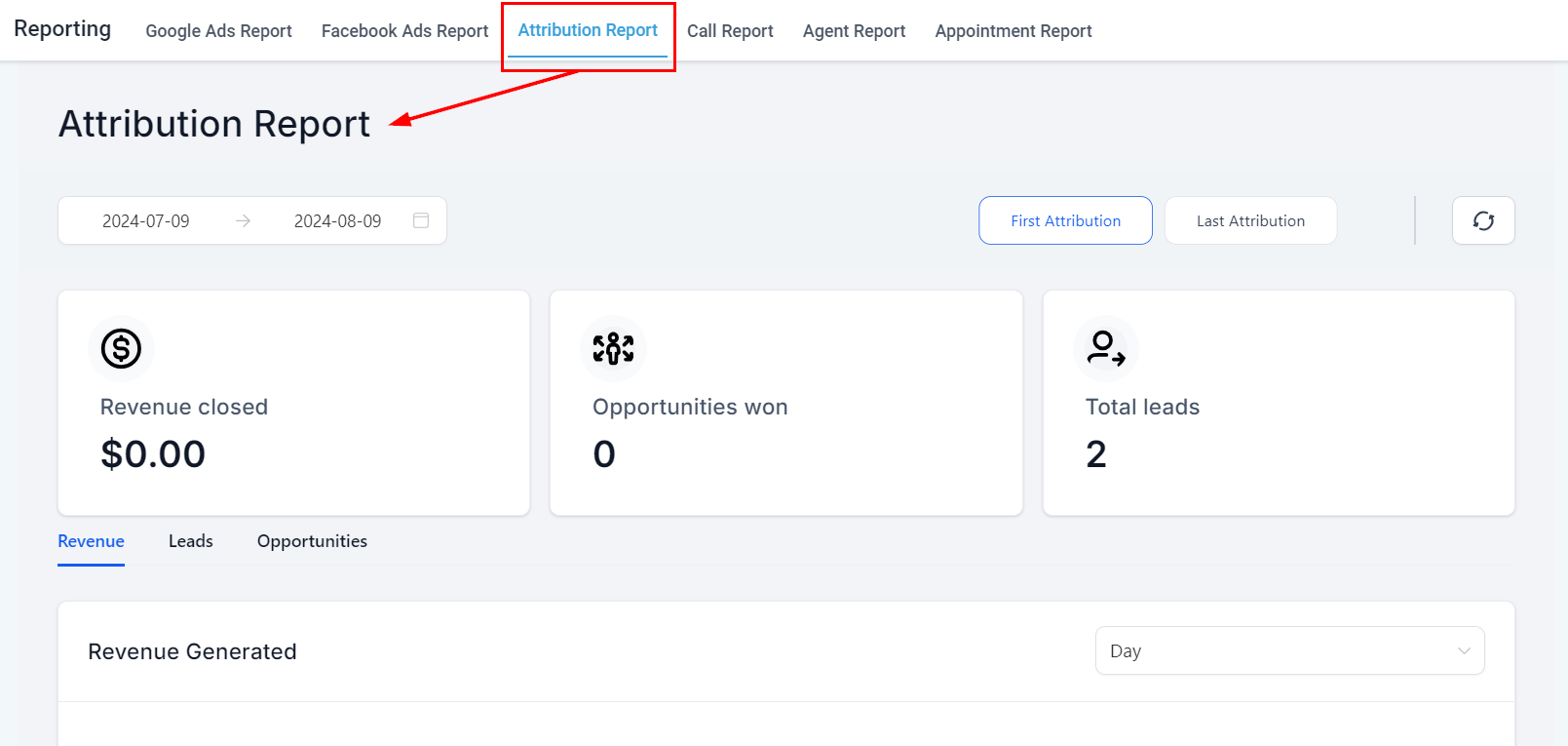Viewport: 1568px width, 746px height.
Task: Open the Google Ads Report tab
Action: point(218,31)
